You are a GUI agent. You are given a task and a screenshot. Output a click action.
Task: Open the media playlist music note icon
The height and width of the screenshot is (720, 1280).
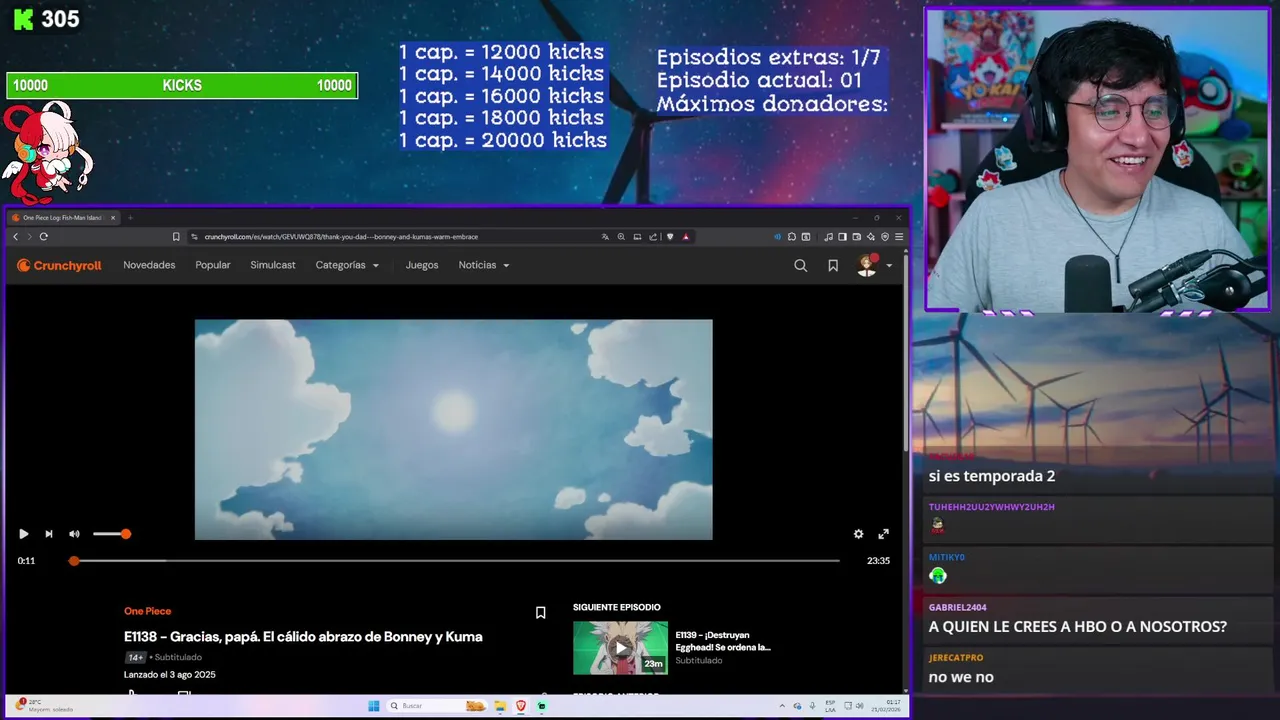coord(829,237)
